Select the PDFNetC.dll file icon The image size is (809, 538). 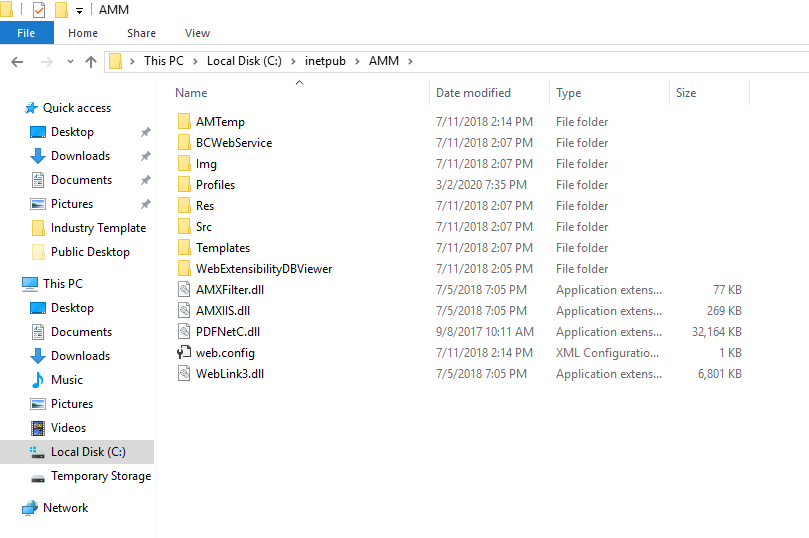[184, 332]
